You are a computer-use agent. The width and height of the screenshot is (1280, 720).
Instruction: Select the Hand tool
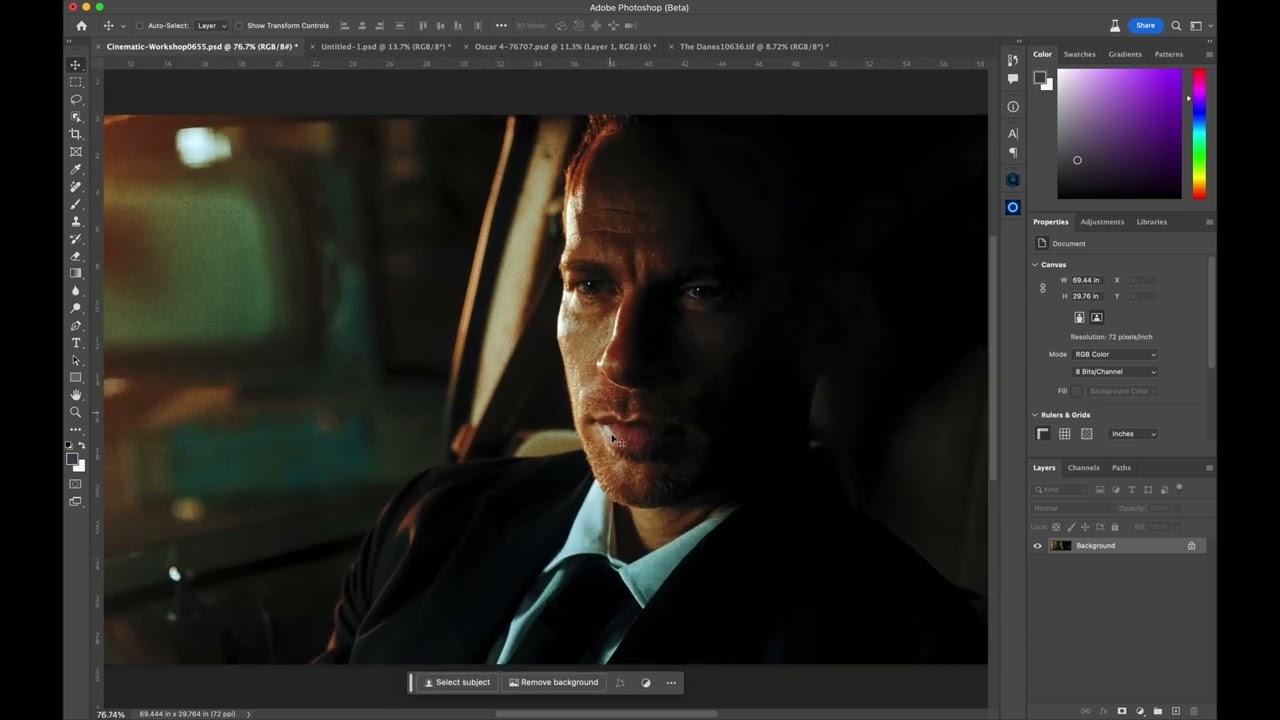point(75,395)
